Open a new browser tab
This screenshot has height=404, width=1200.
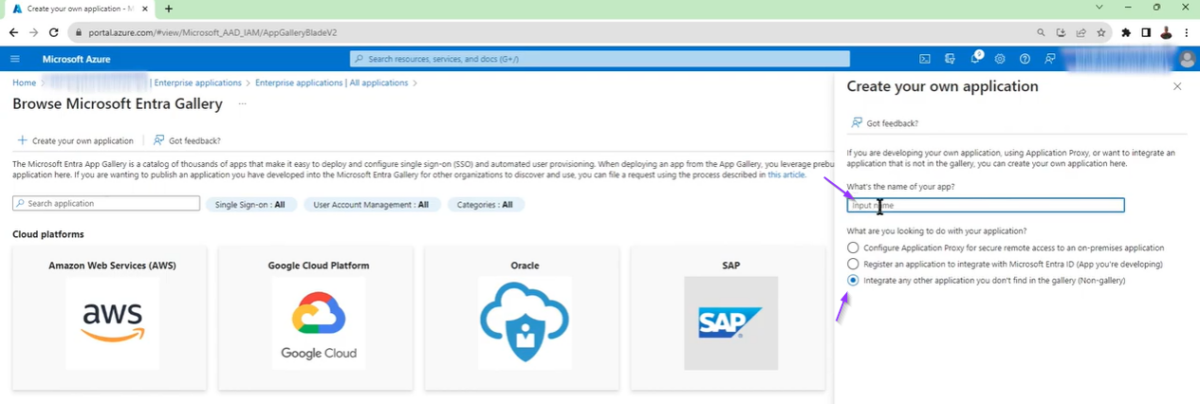coord(168,8)
